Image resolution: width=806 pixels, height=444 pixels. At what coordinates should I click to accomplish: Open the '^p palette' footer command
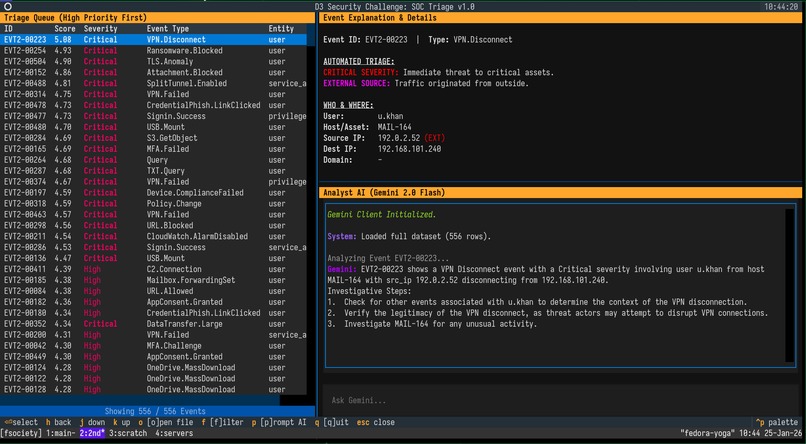(x=778, y=422)
